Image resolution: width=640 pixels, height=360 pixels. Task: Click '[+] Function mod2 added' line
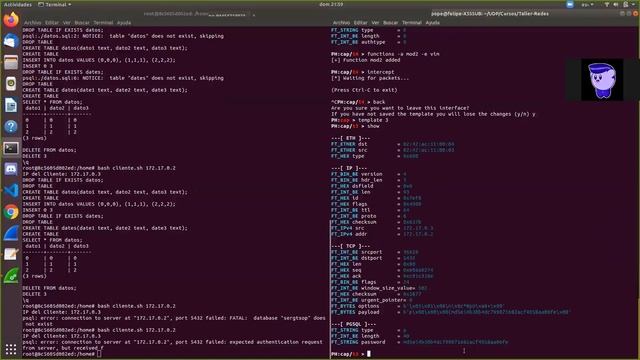(x=366, y=60)
